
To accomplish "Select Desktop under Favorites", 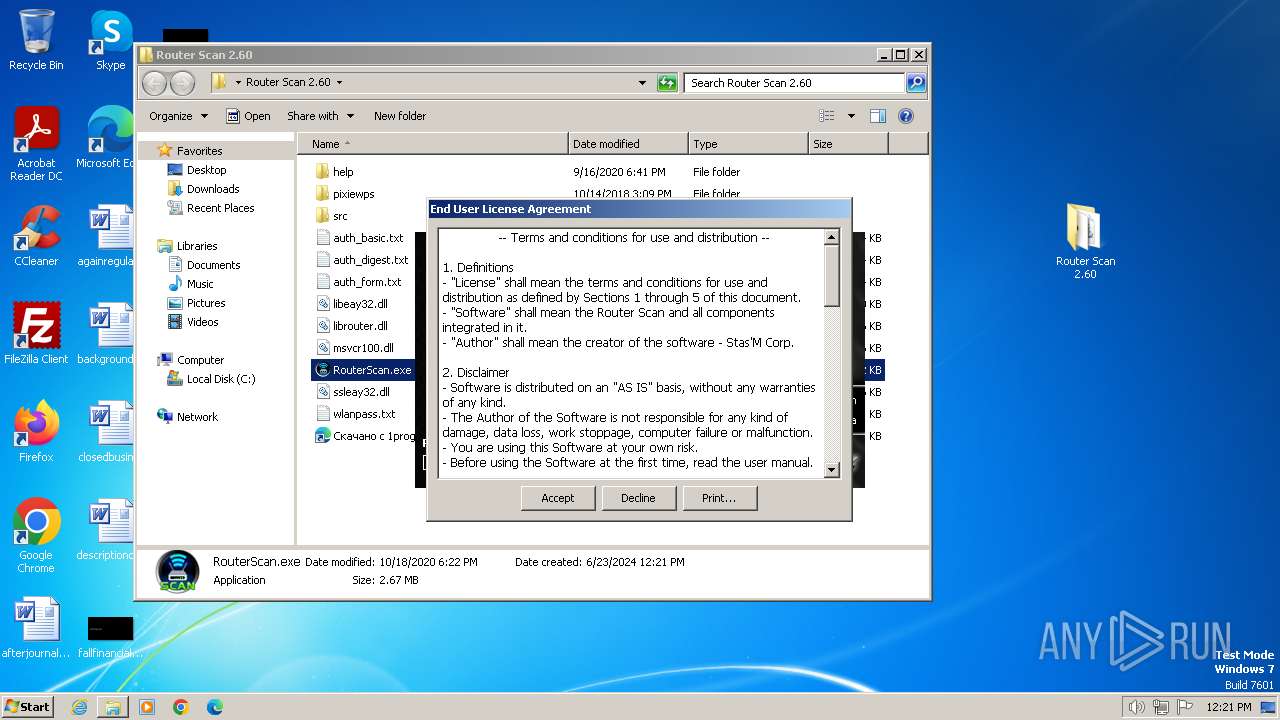I will 206,170.
